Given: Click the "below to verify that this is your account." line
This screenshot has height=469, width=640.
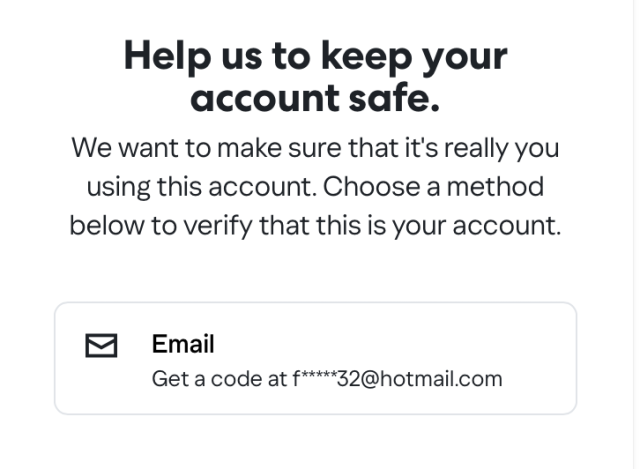Looking at the screenshot, I should [x=315, y=226].
